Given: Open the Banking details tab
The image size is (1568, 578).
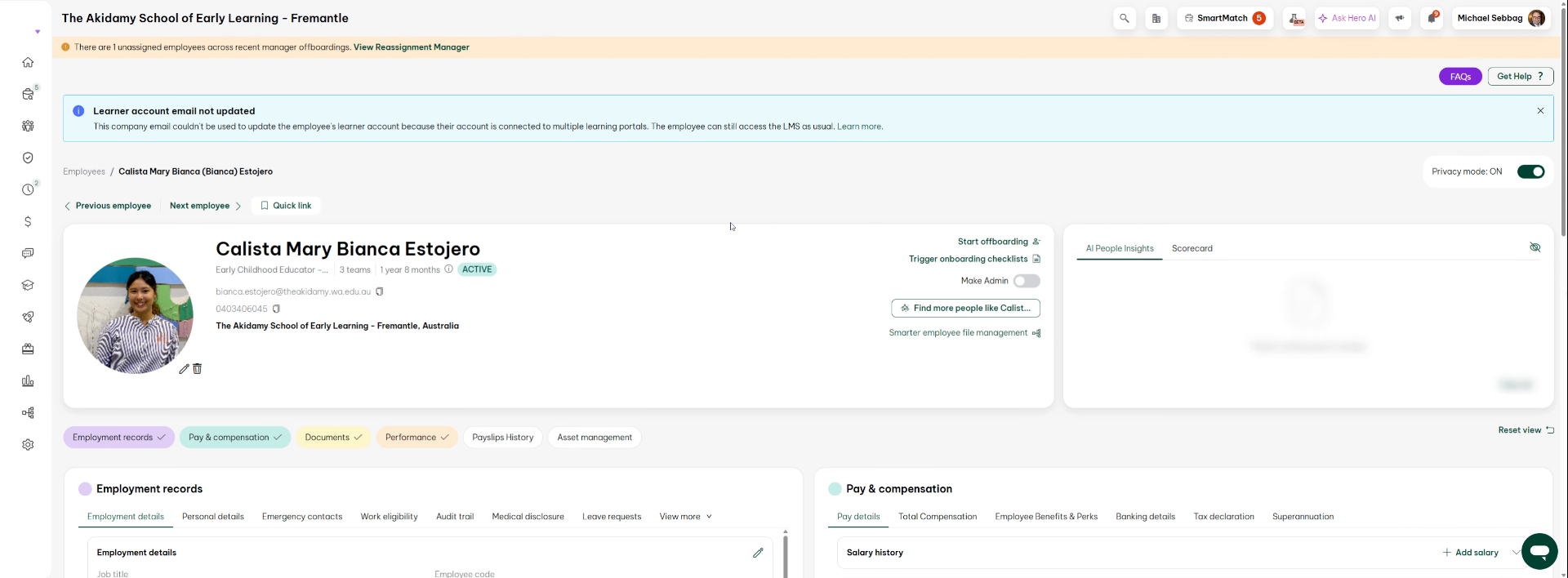Looking at the screenshot, I should 1145,517.
